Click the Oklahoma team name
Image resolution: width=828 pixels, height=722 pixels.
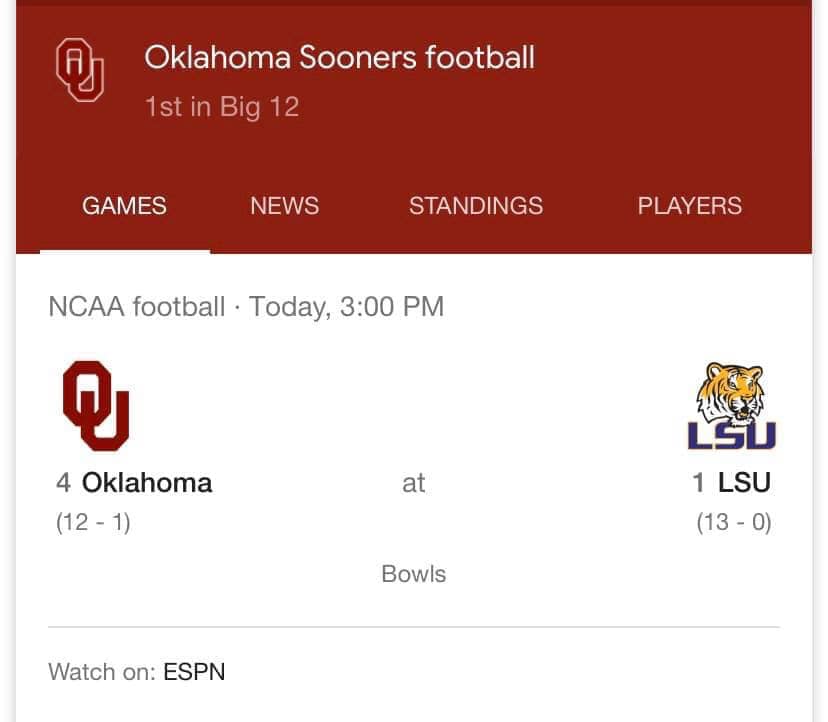[x=147, y=483]
